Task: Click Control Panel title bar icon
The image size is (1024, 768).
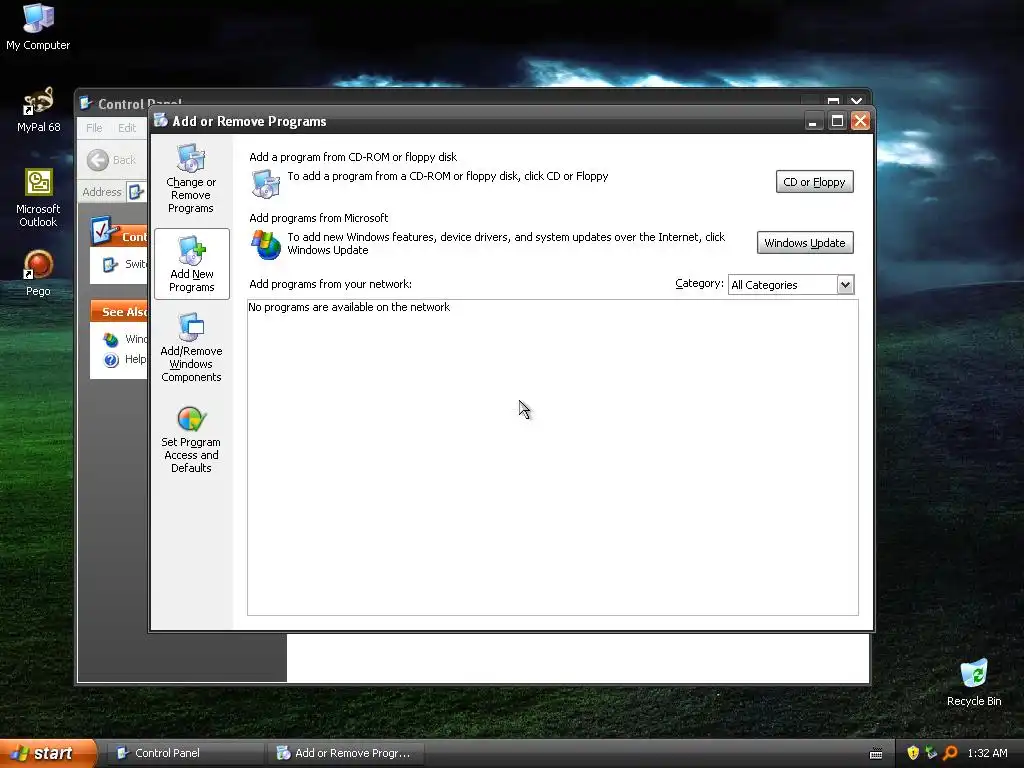Action: click(86, 103)
